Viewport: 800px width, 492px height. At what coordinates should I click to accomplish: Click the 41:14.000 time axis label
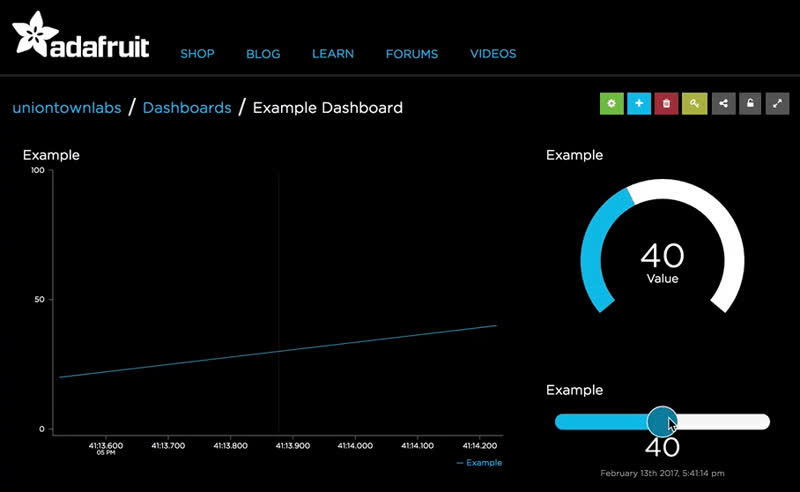[x=355, y=446]
